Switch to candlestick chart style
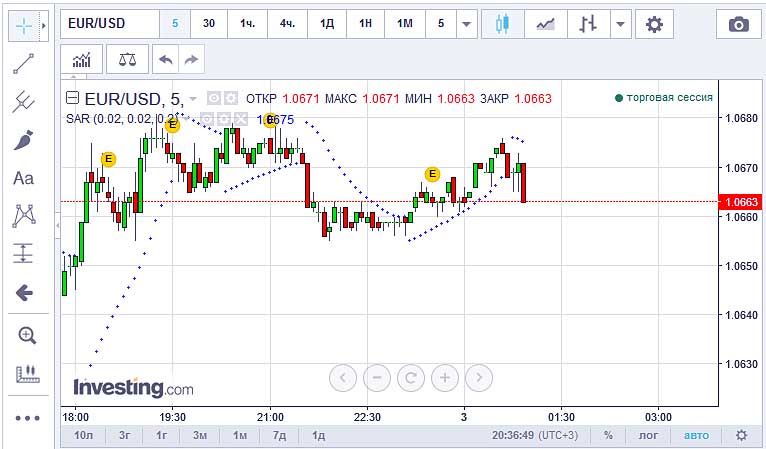The height and width of the screenshot is (449, 766). point(502,24)
